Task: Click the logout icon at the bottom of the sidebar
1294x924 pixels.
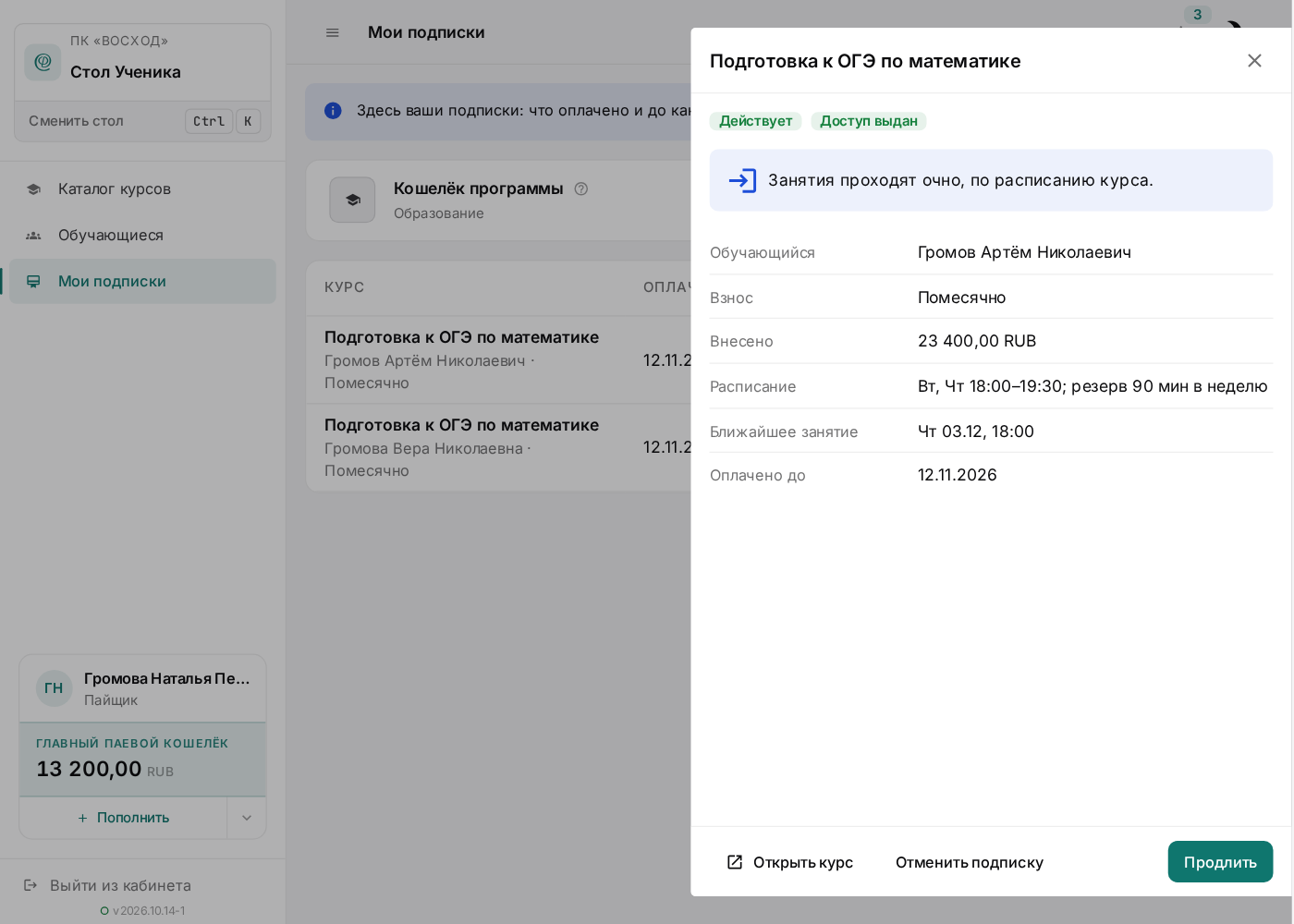Action: tap(31, 885)
